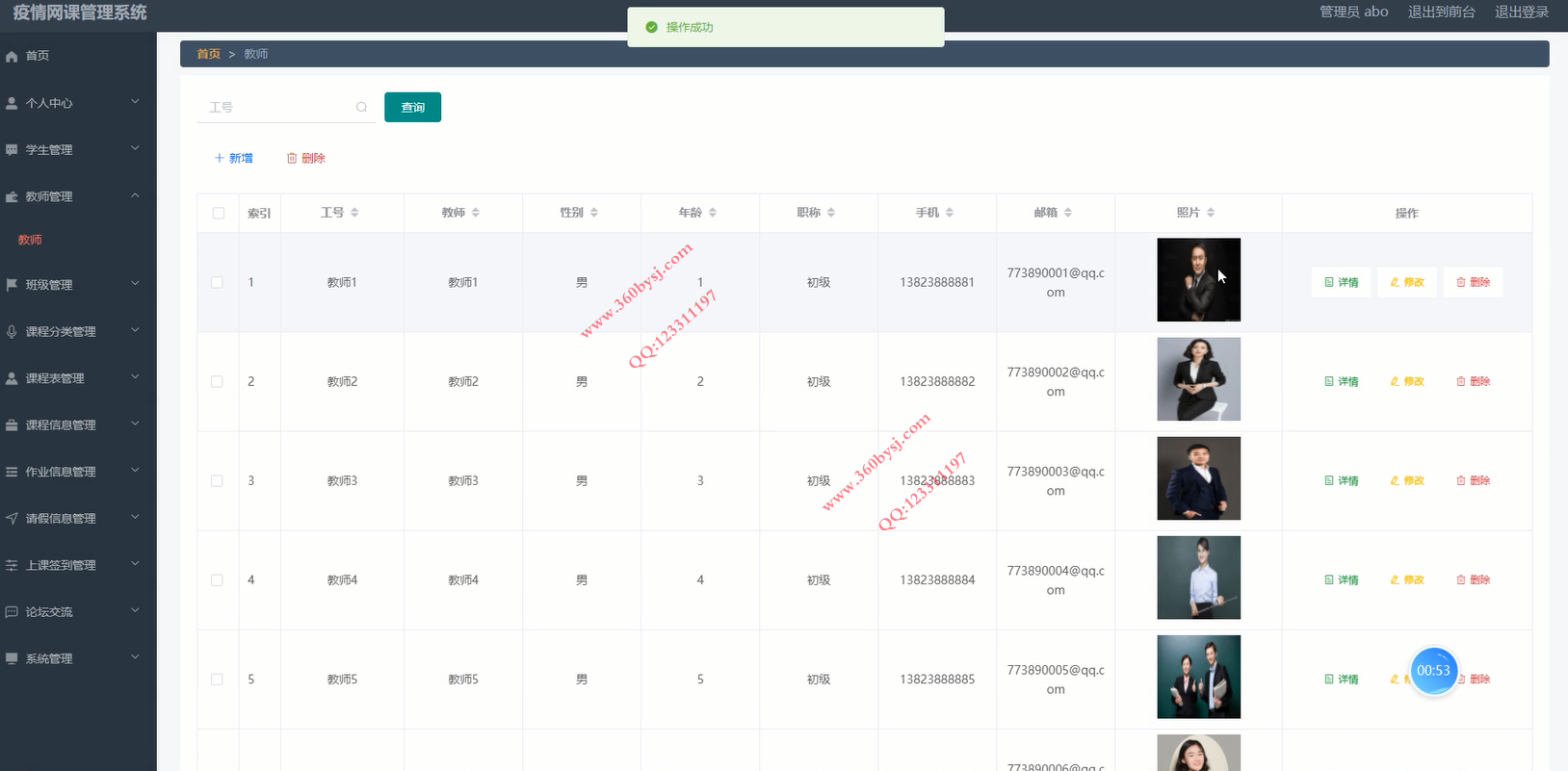The image size is (1568, 771).
Task: Click the briefcase icon for 课程信息管理
Action: pyautogui.click(x=12, y=424)
